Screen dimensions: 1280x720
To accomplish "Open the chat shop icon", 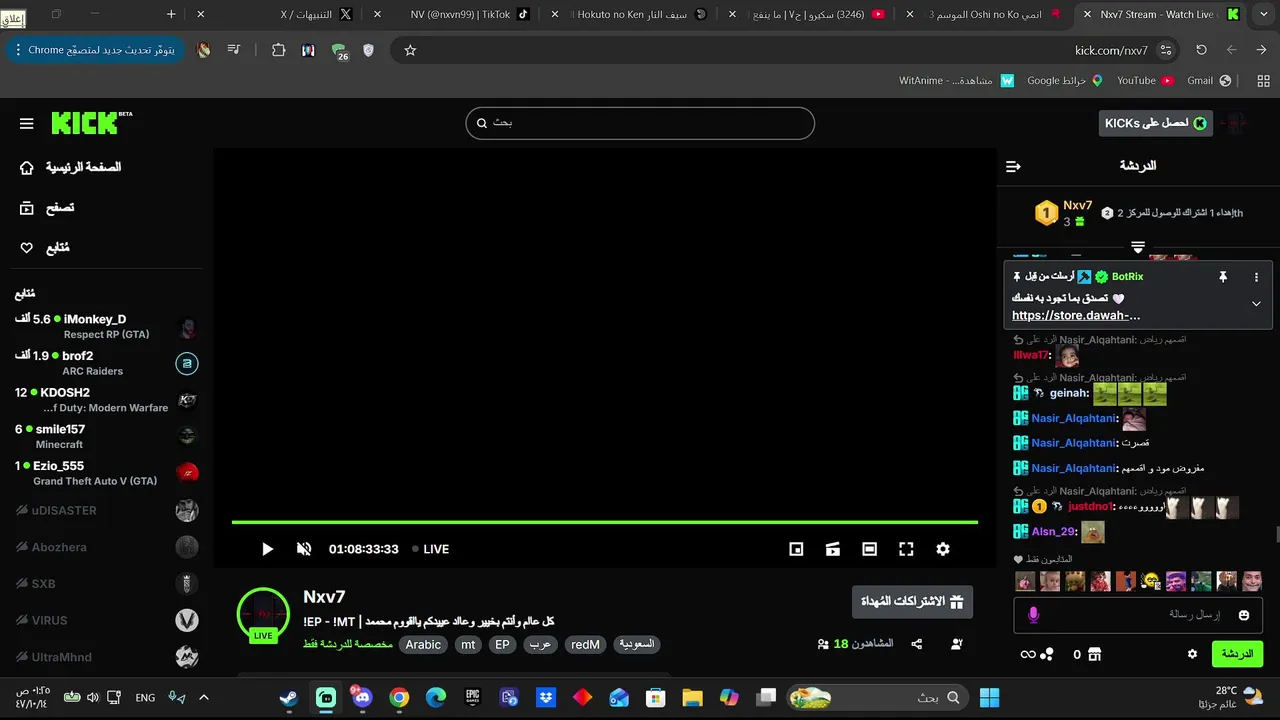I will (x=1095, y=654).
